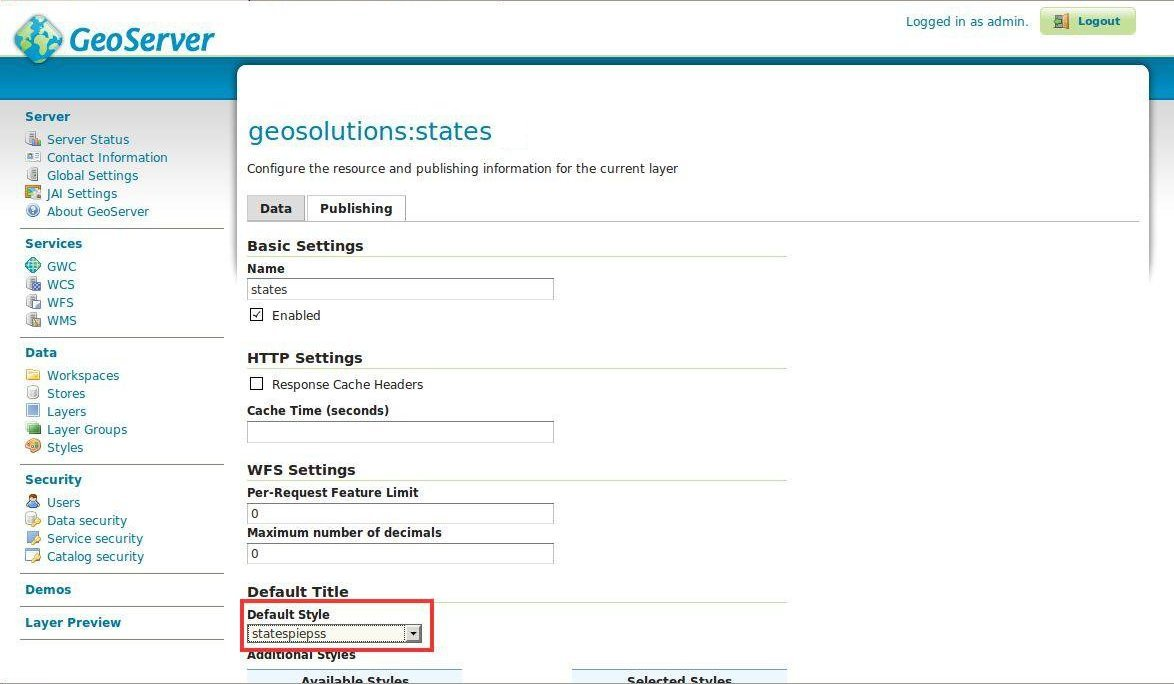Click the JAI Settings icon

tap(33, 192)
